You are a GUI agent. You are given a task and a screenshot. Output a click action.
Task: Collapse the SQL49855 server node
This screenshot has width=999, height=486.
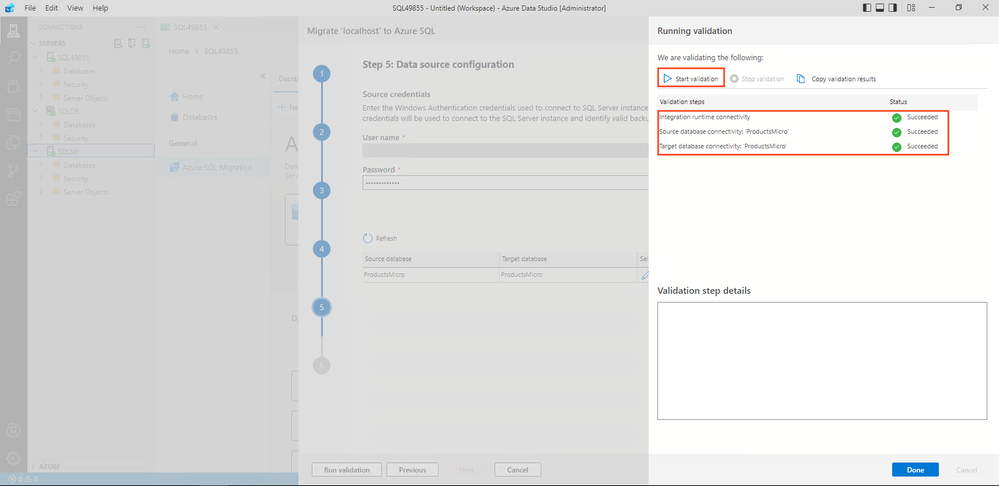click(36, 57)
